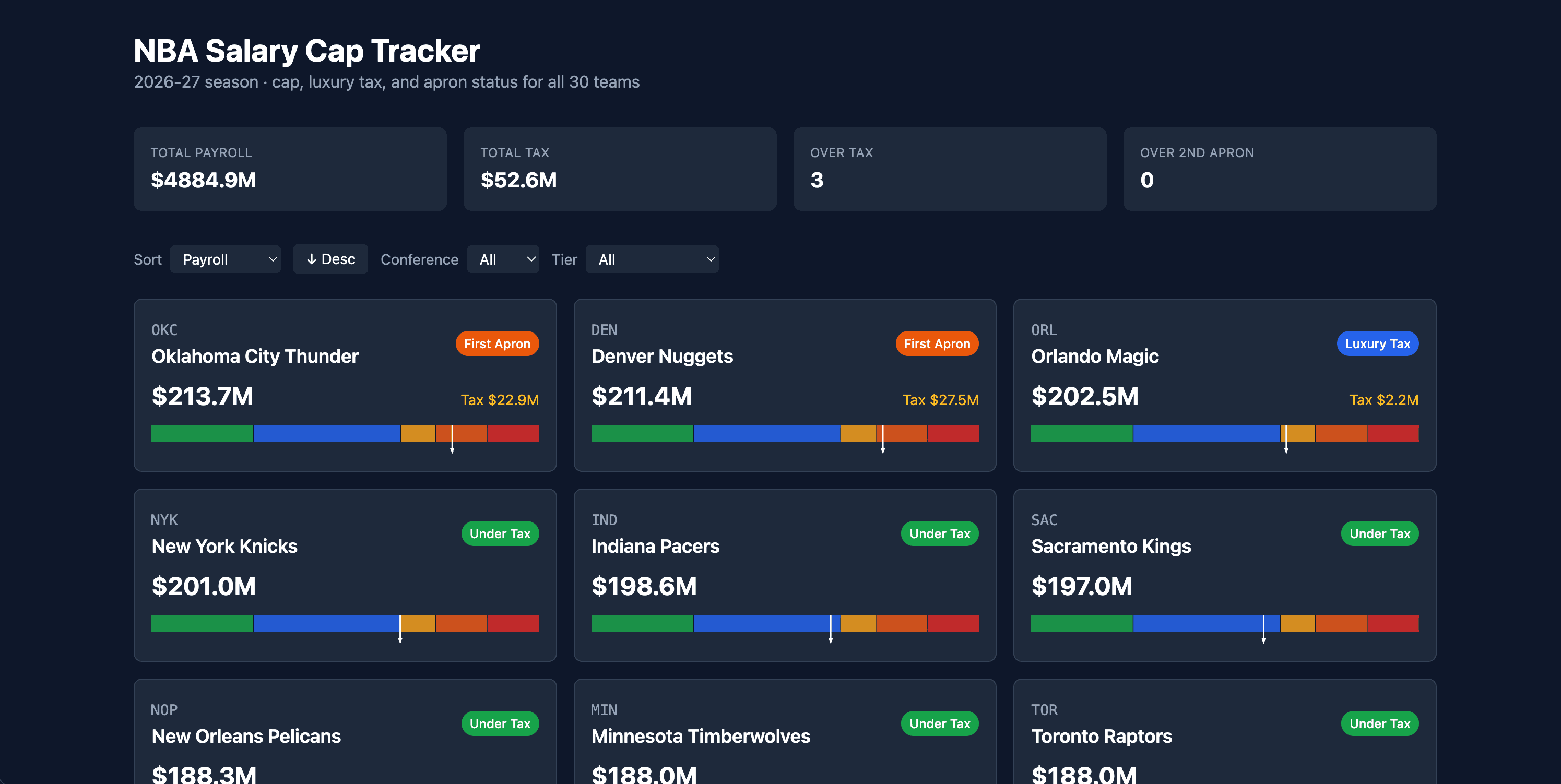Select the Indiana Pacers team name
The height and width of the screenshot is (784, 1561).
(x=655, y=547)
